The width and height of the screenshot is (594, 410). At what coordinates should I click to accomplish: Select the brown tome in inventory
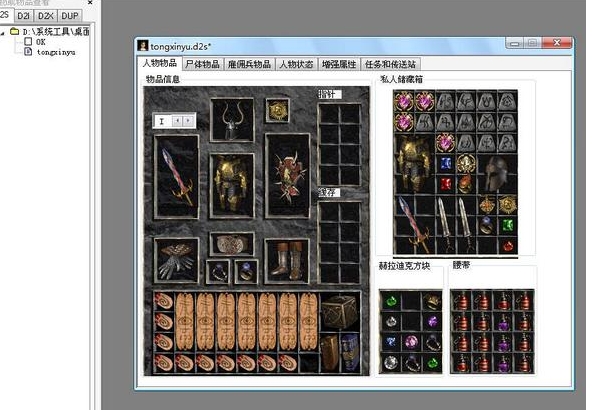(x=329, y=352)
